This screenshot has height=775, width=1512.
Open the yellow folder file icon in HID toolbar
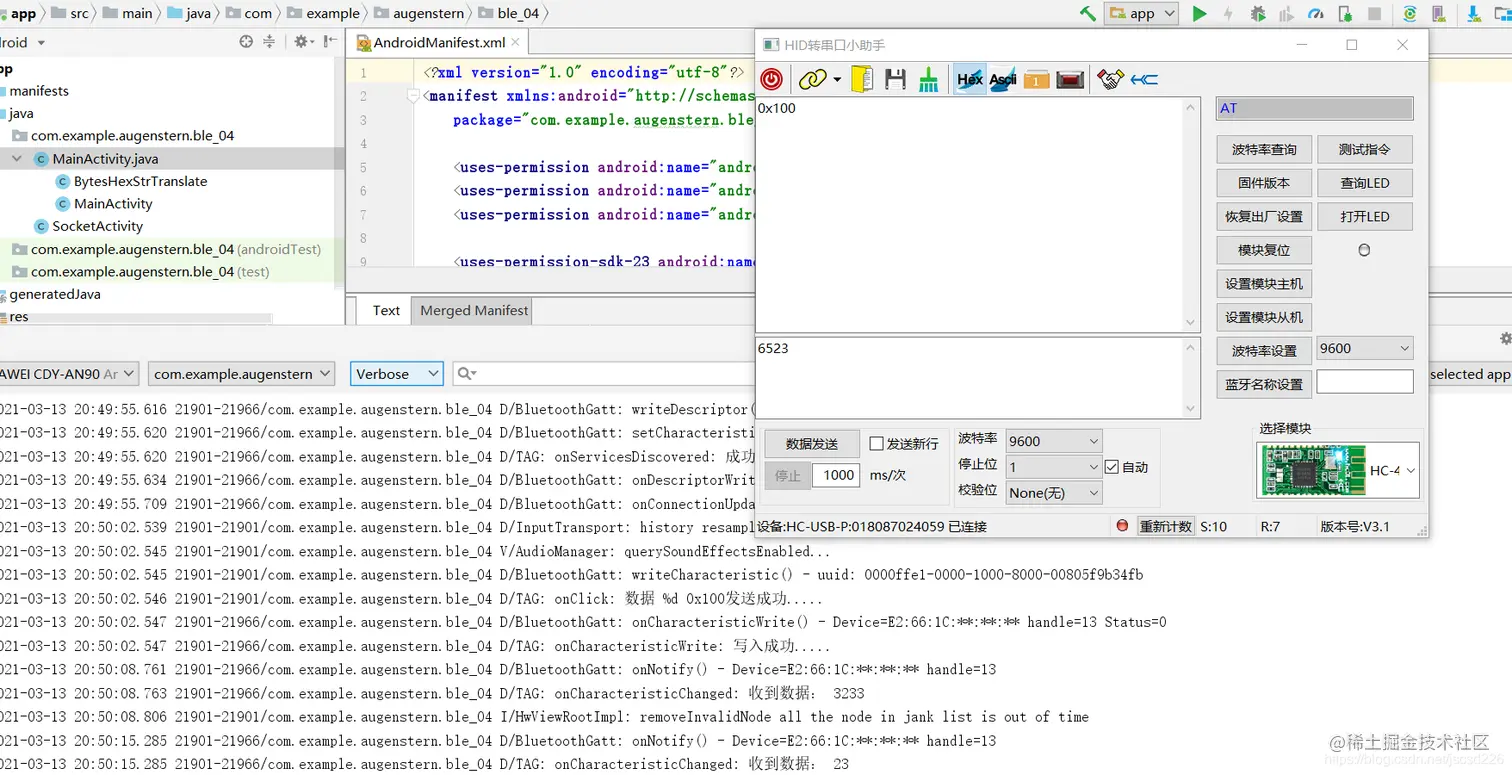tap(862, 79)
